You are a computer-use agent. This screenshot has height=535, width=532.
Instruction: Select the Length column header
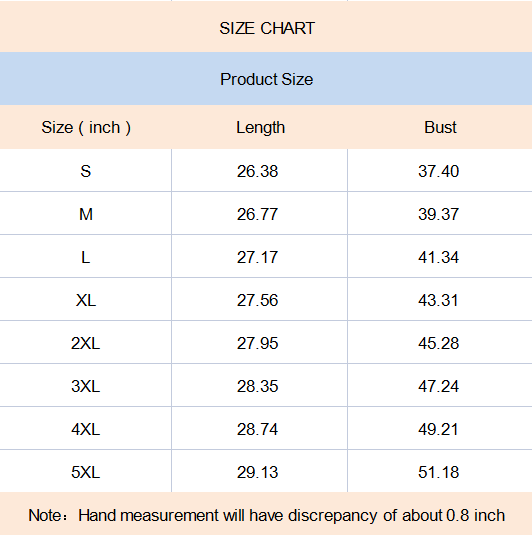click(x=260, y=128)
